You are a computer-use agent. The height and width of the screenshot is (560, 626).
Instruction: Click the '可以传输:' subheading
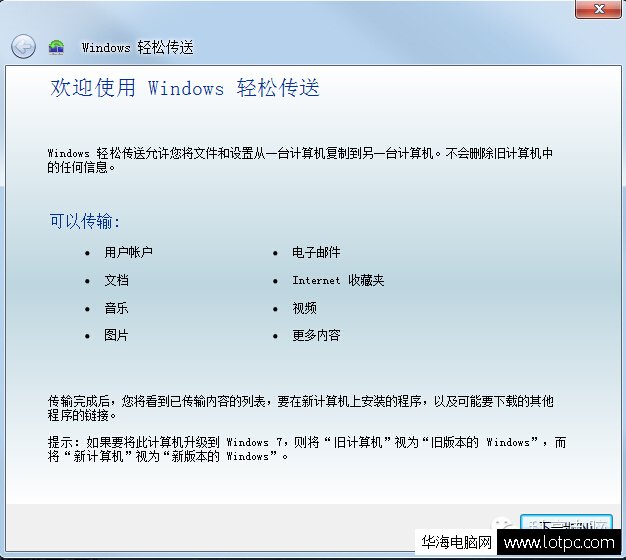85,221
